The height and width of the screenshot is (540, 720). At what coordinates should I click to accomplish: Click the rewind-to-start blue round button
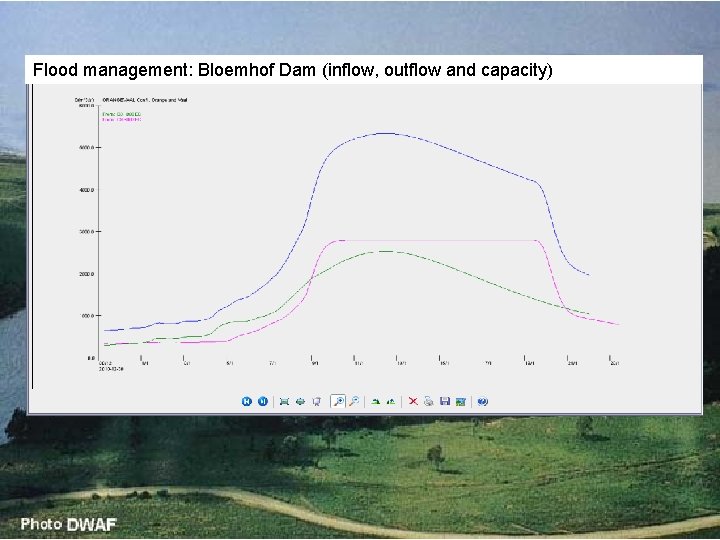coord(247,401)
